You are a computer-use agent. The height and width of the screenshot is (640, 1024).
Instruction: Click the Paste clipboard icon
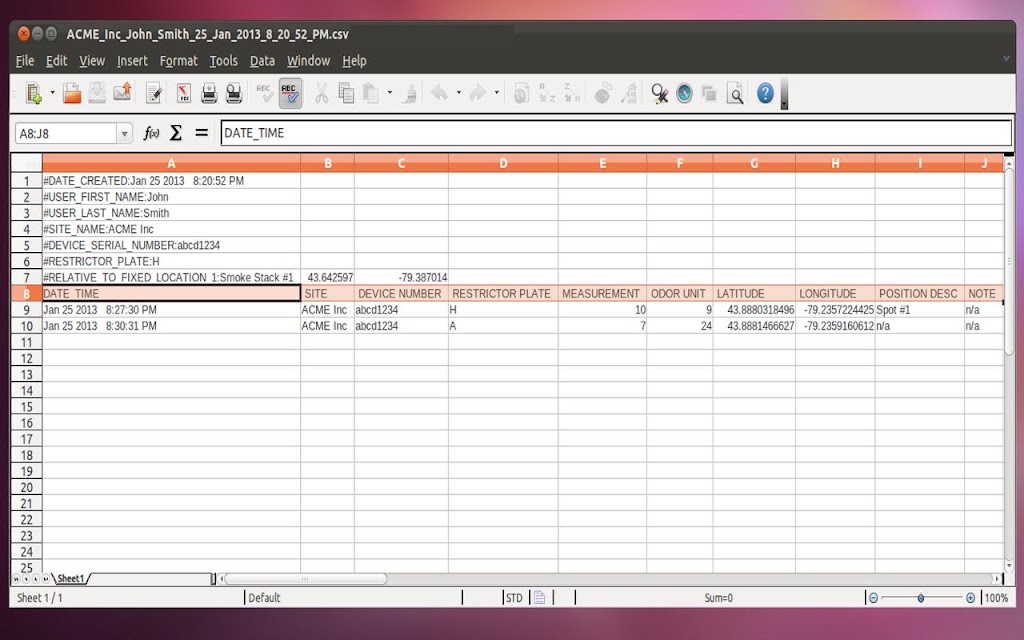[x=371, y=93]
